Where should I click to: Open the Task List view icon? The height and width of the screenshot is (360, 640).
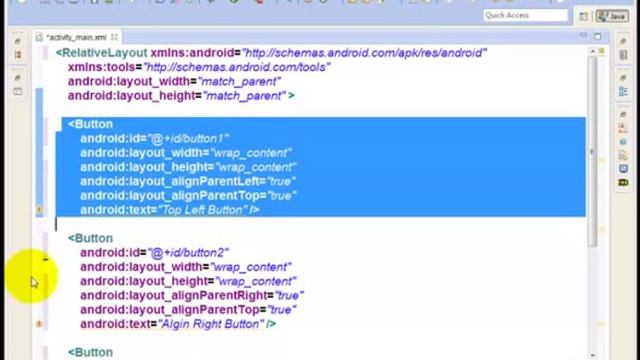623,54
